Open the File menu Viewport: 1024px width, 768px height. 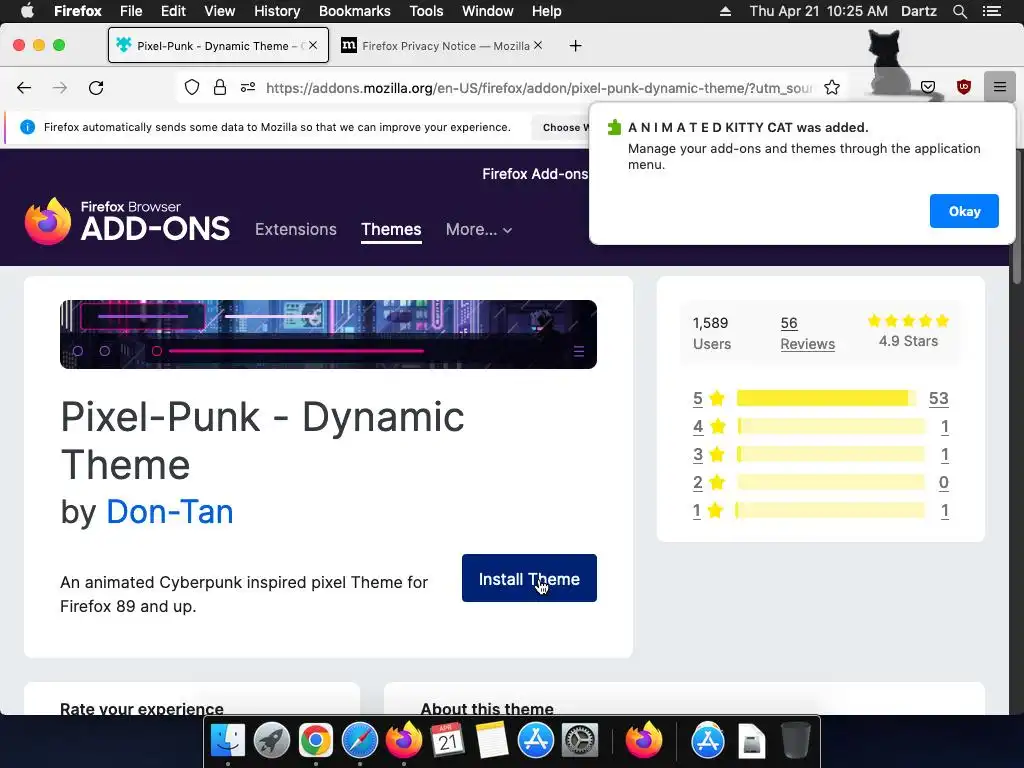(x=131, y=11)
